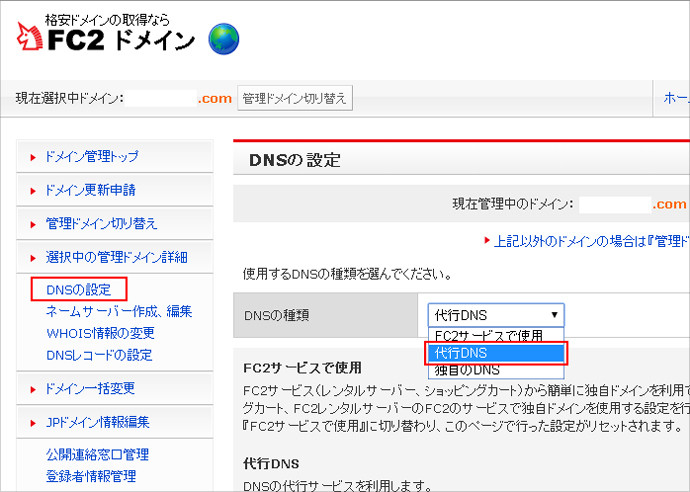The width and height of the screenshot is (690, 492).
Task: Click the globe icon beside FC2 logo
Action: [x=224, y=39]
